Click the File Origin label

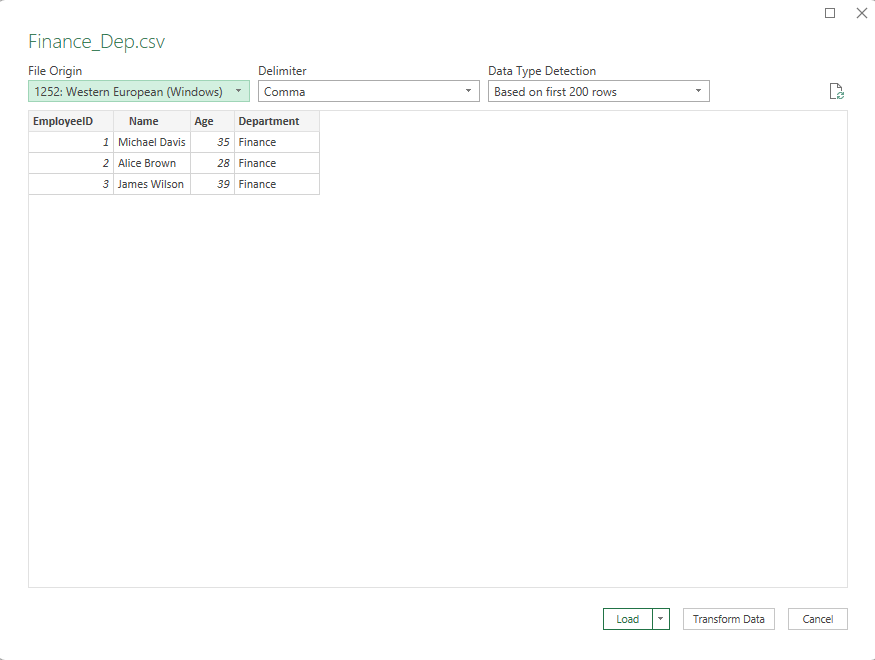point(55,71)
